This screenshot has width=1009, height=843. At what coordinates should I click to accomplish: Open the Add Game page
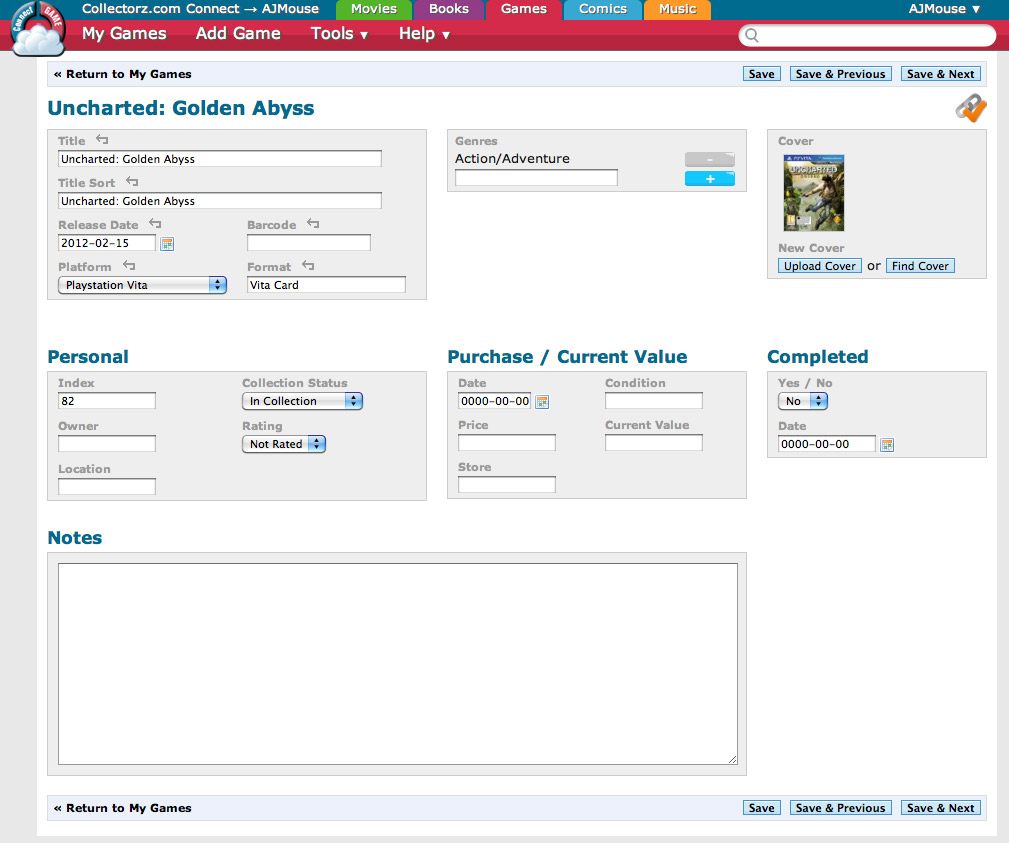238,33
